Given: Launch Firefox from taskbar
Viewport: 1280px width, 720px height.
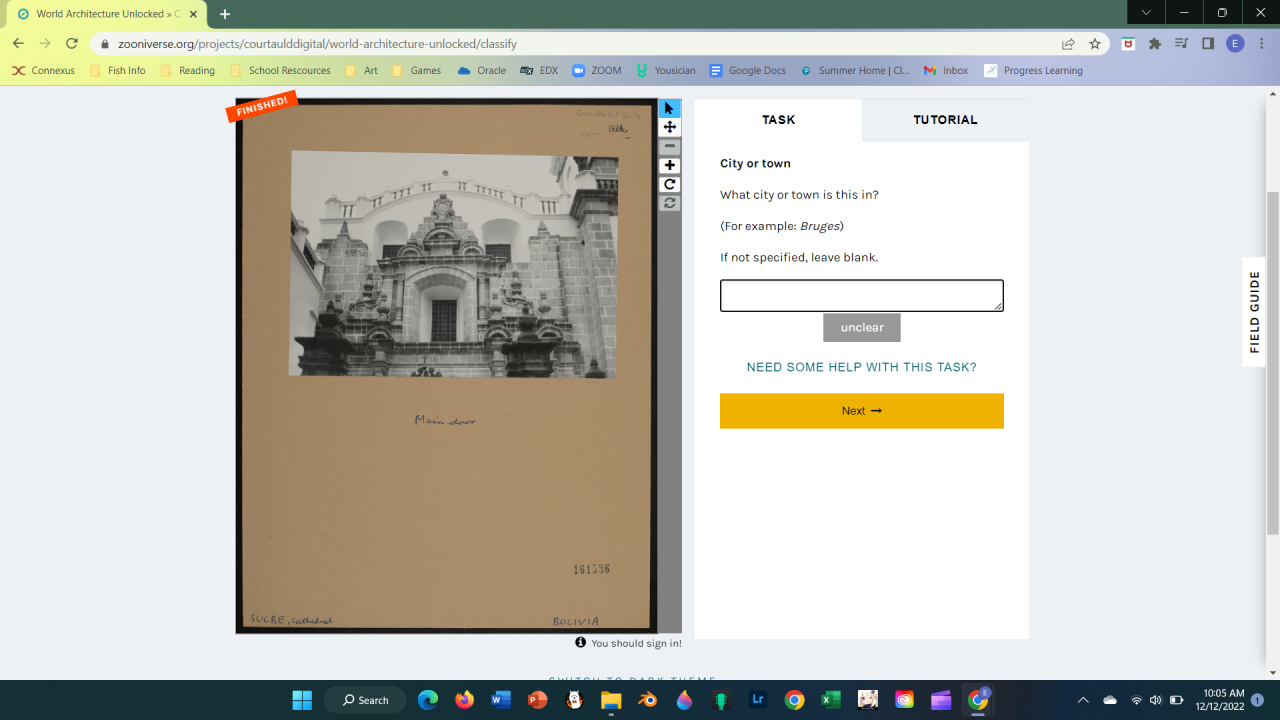Looking at the screenshot, I should click(x=464, y=700).
